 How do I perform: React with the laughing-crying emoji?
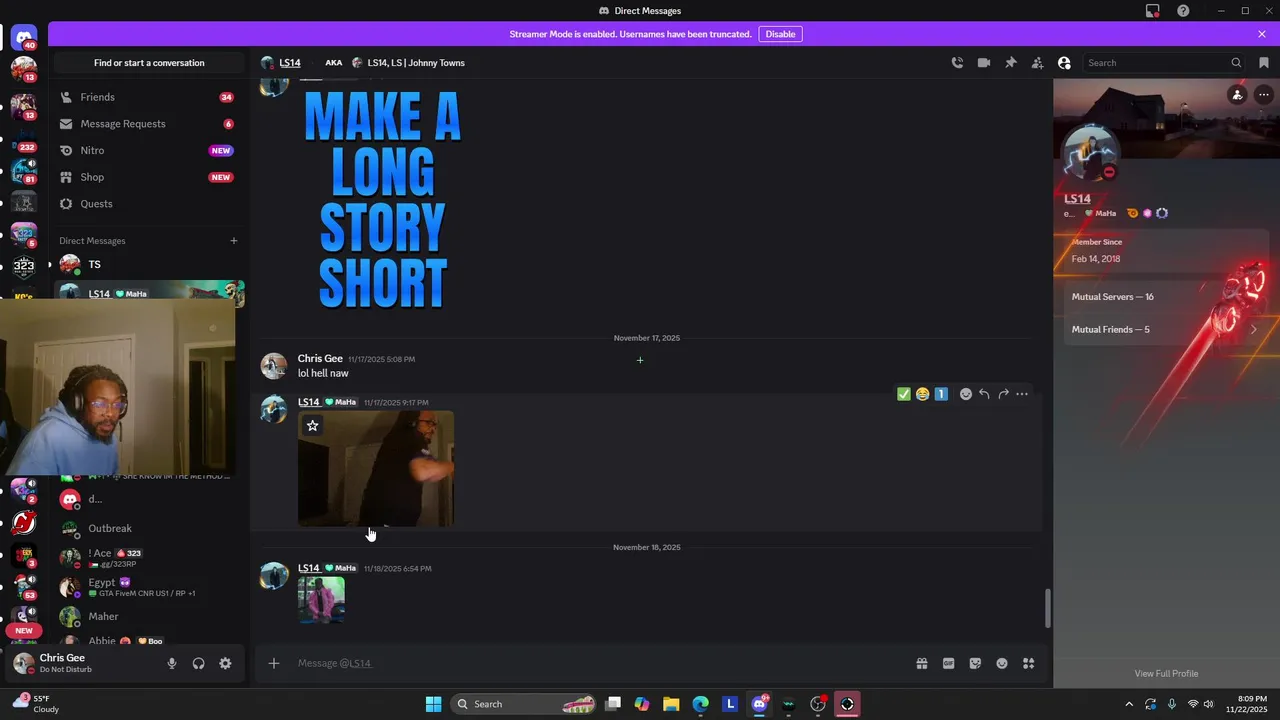(x=922, y=394)
